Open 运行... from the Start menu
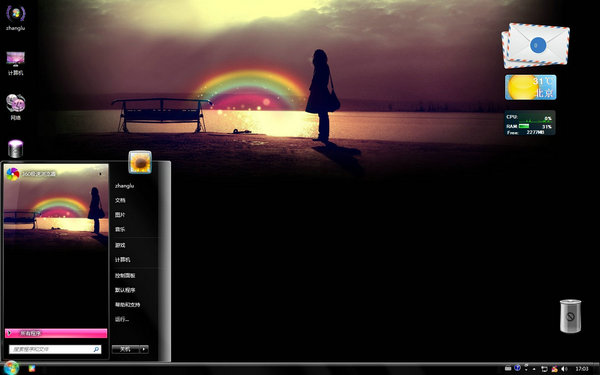 click(x=122, y=320)
